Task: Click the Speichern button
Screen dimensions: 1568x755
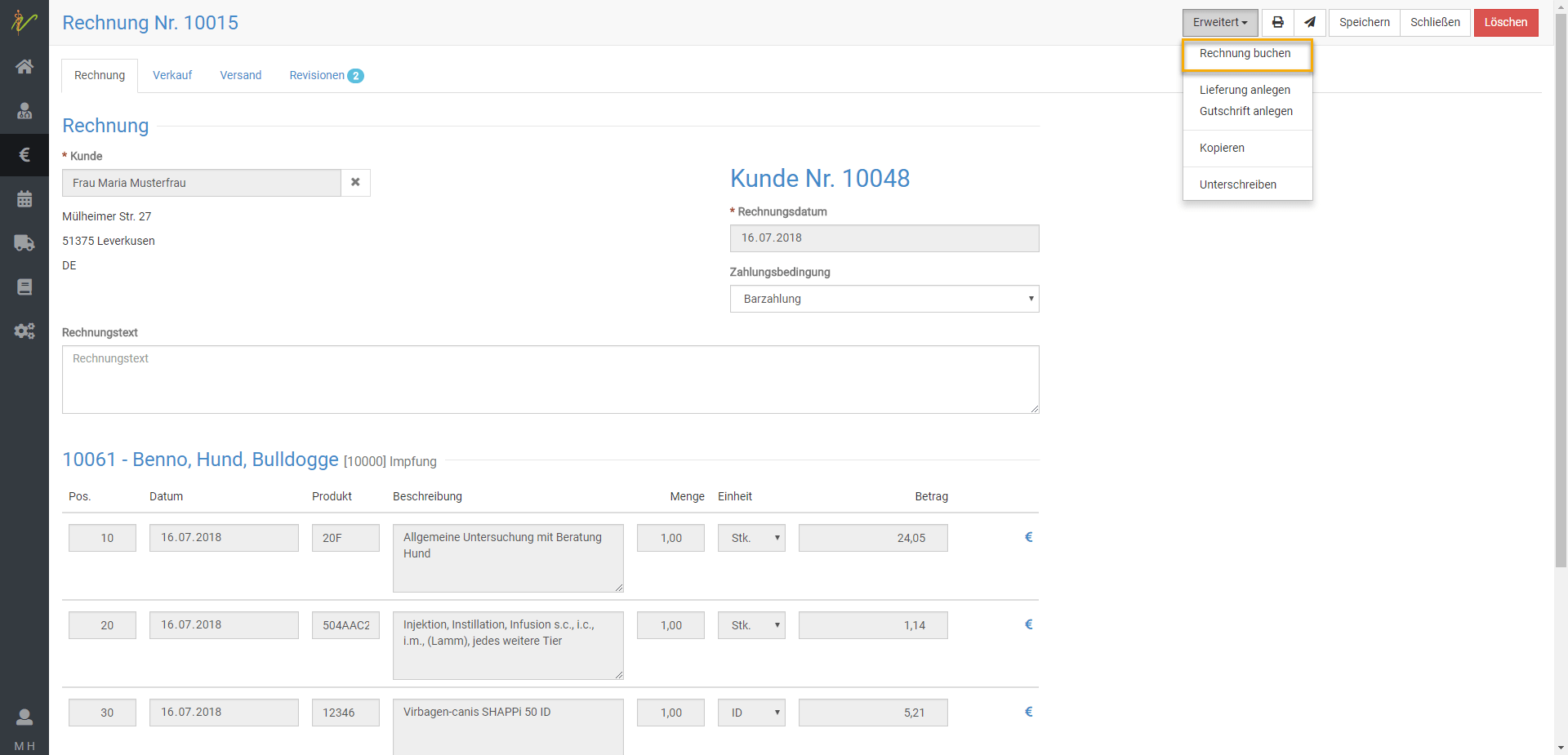Action: click(1364, 23)
